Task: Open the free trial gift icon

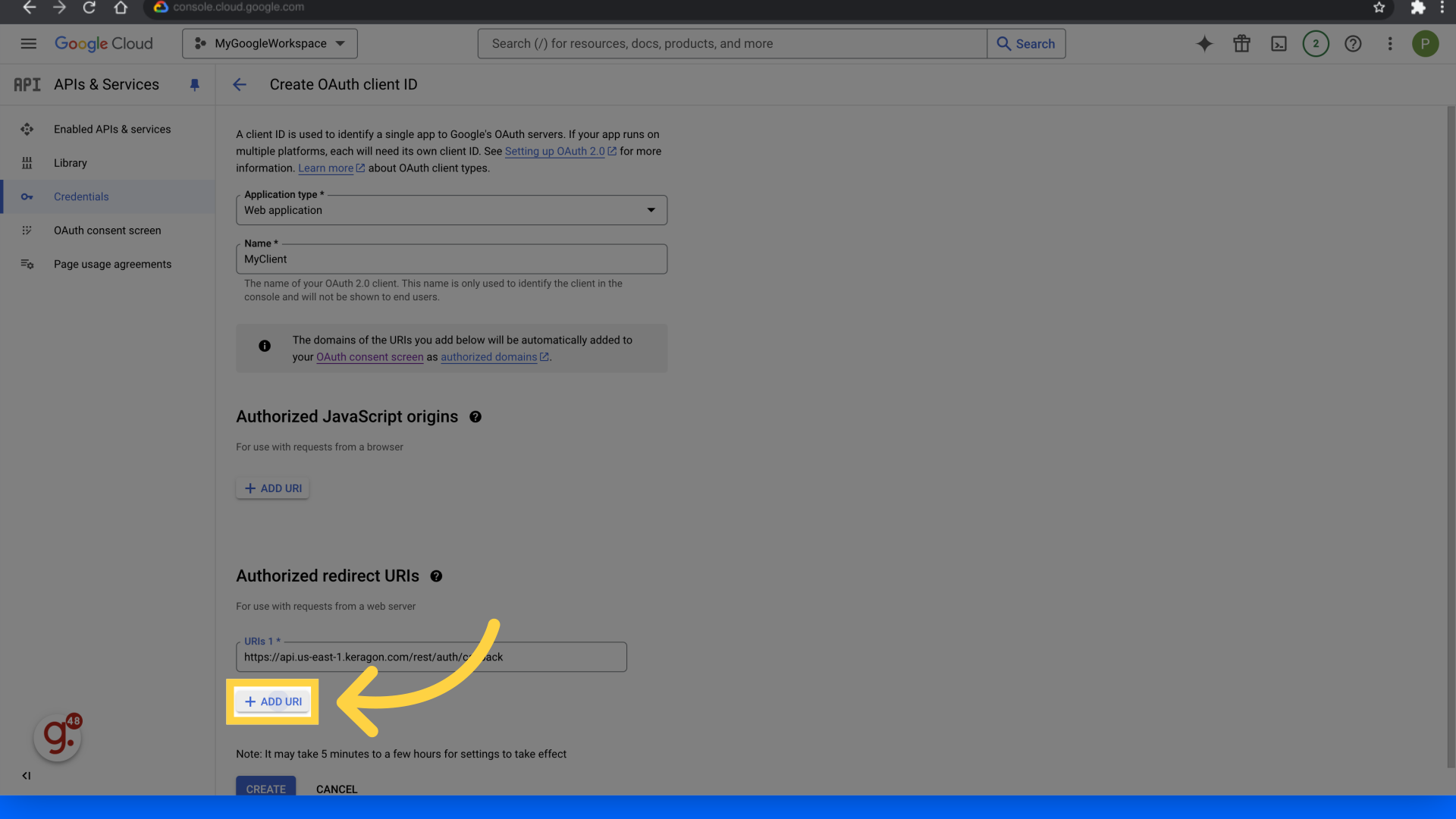Action: tap(1241, 43)
